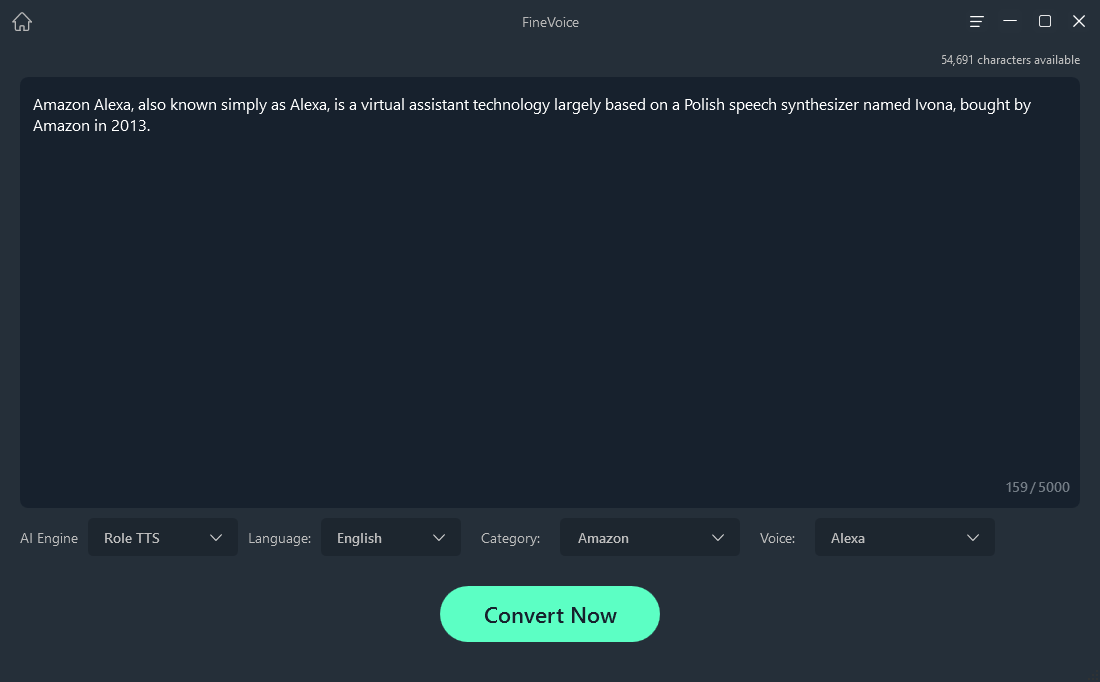This screenshot has width=1100, height=682.
Task: Open the hamburger menu icon in title bar
Action: [x=976, y=22]
